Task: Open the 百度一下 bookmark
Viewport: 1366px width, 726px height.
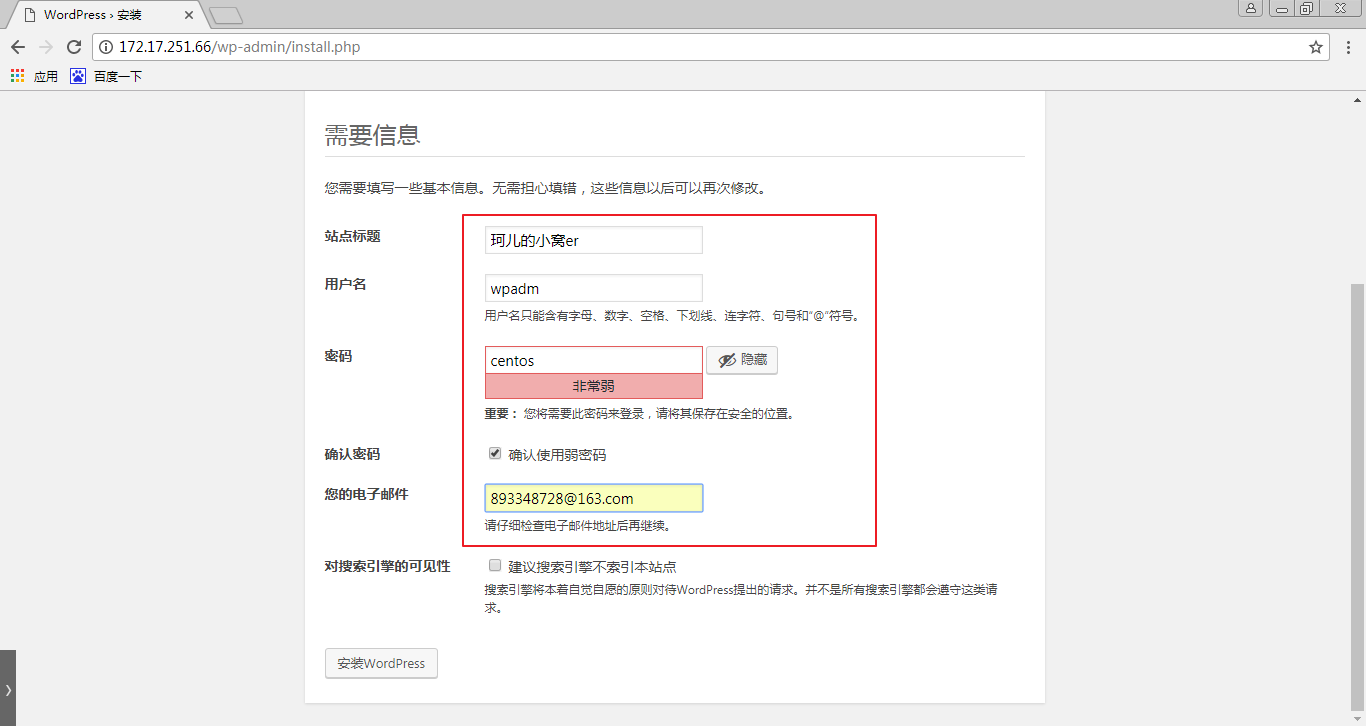Action: [x=106, y=76]
